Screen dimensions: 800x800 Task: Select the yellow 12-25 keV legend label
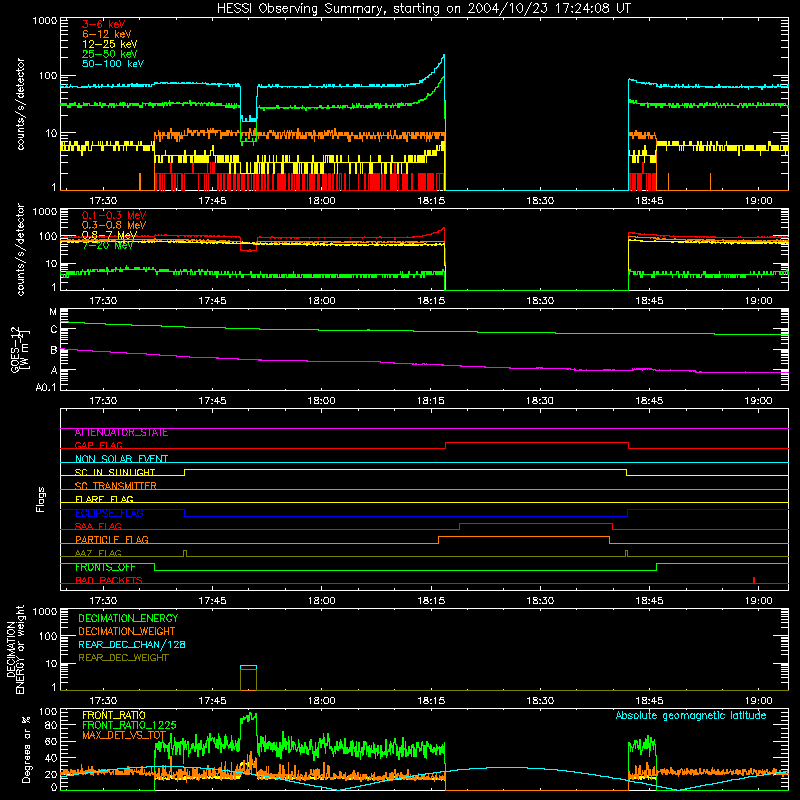(x=110, y=44)
